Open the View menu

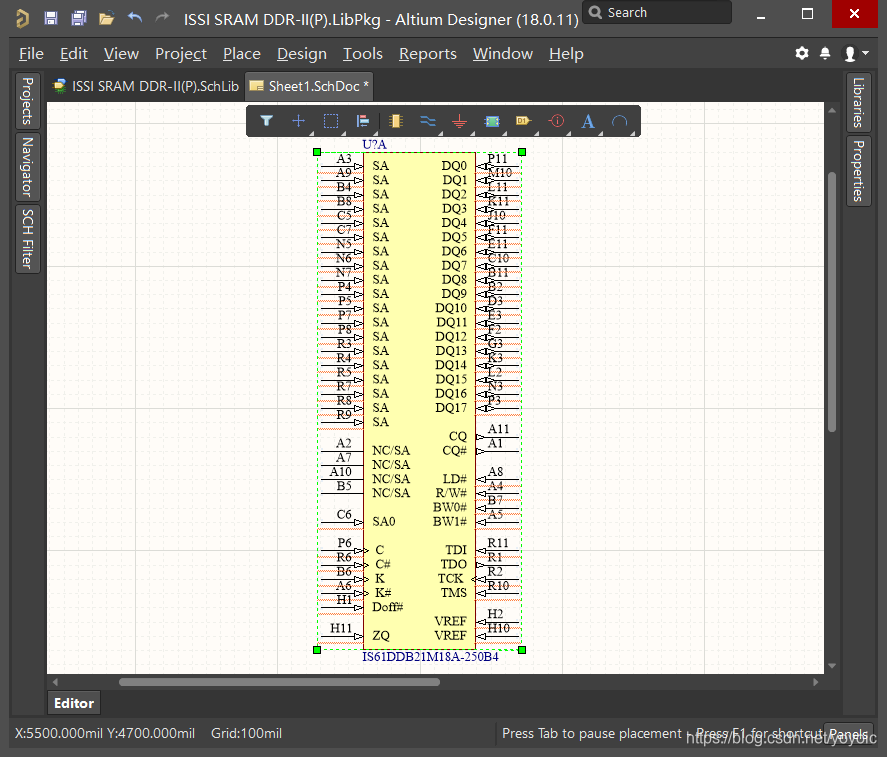[121, 54]
